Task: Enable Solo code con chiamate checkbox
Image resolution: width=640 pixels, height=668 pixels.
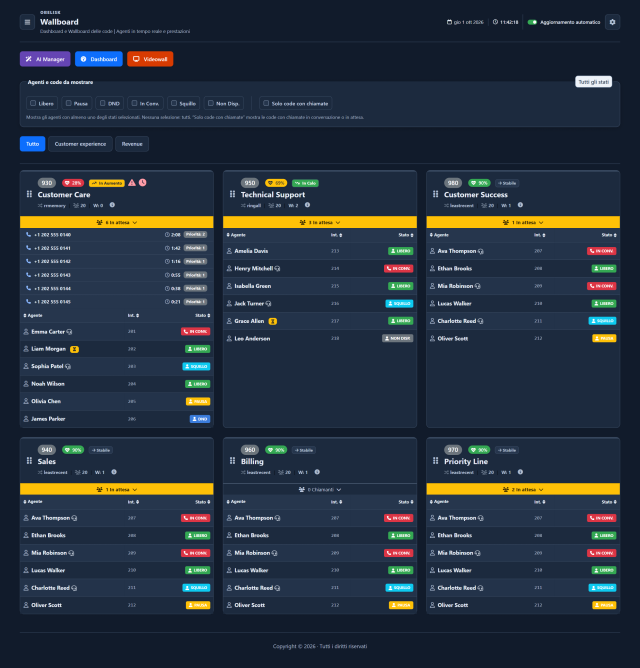Action: coord(266,103)
